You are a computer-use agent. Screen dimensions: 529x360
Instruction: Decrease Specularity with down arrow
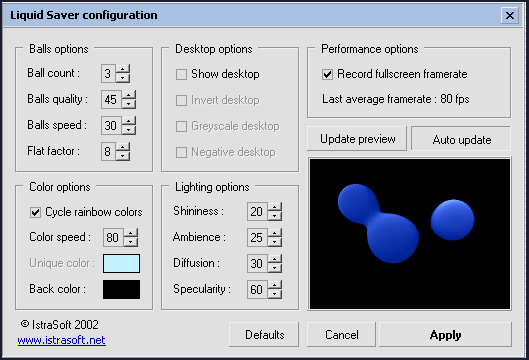coord(275,294)
